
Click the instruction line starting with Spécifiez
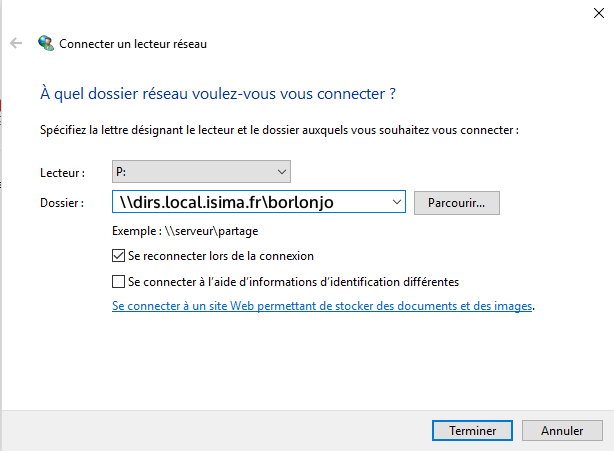(280, 130)
